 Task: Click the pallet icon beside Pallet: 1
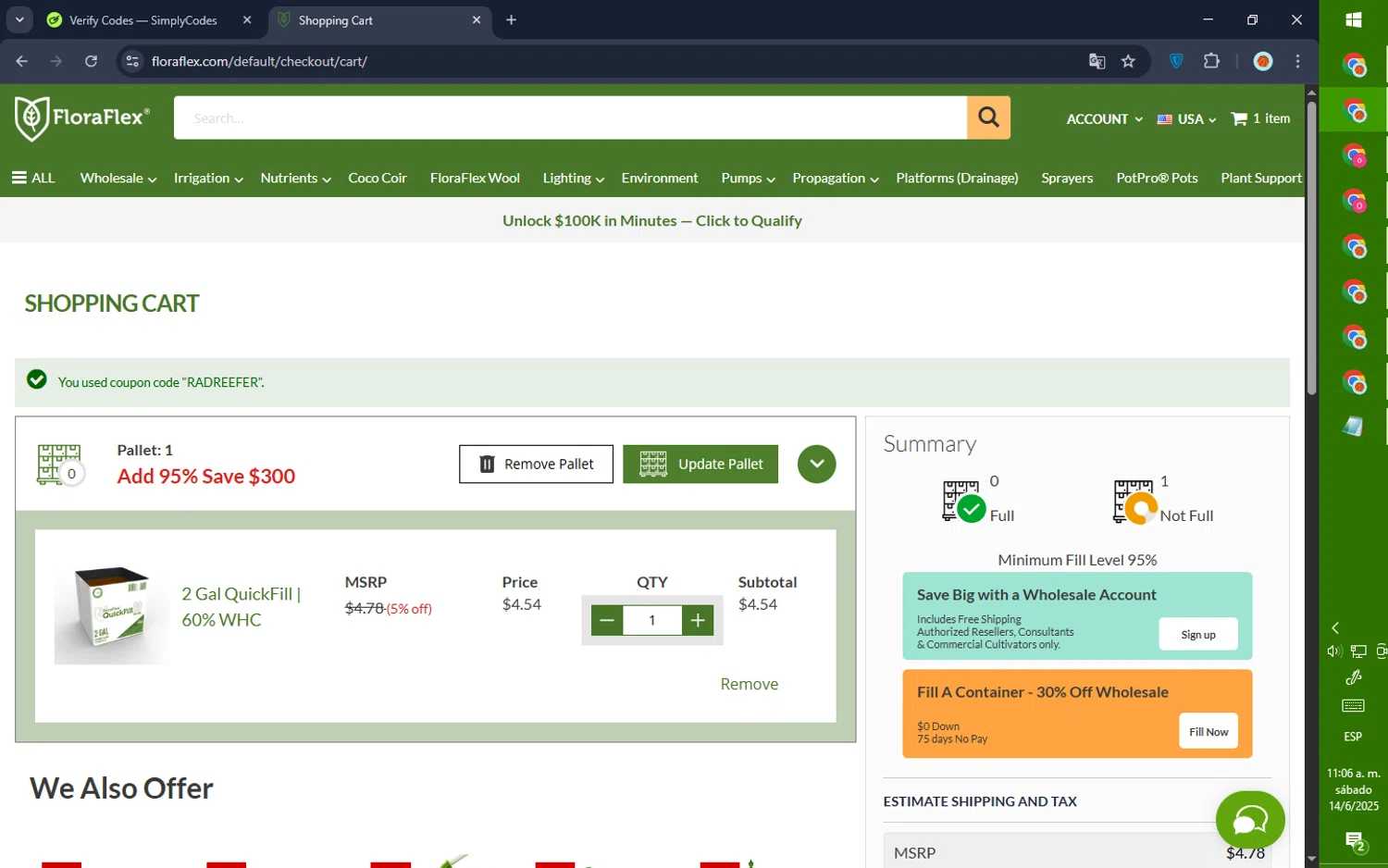click(x=61, y=464)
